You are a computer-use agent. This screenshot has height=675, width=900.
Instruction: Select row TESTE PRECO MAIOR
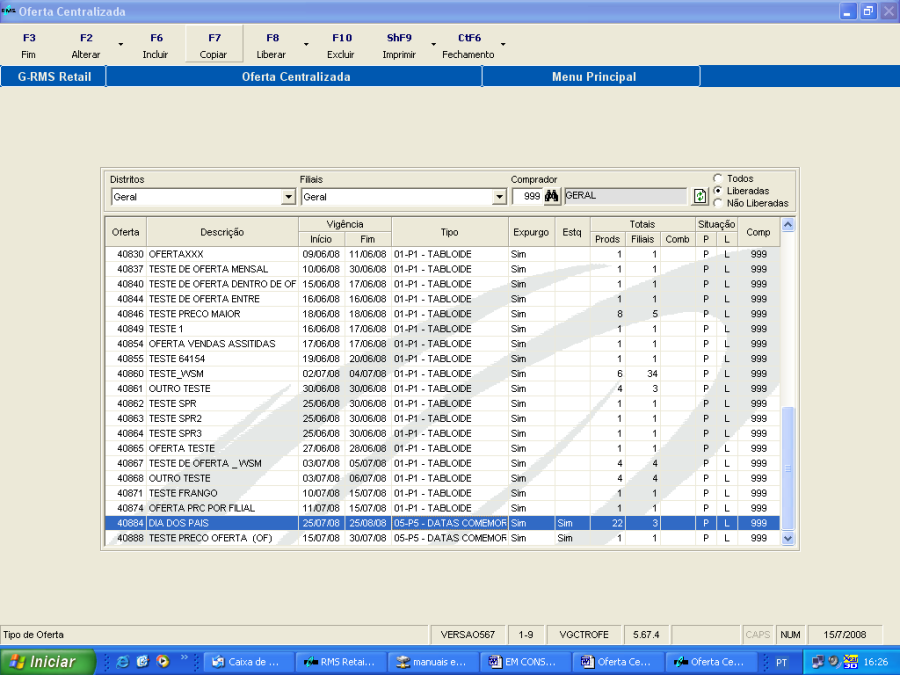point(443,314)
